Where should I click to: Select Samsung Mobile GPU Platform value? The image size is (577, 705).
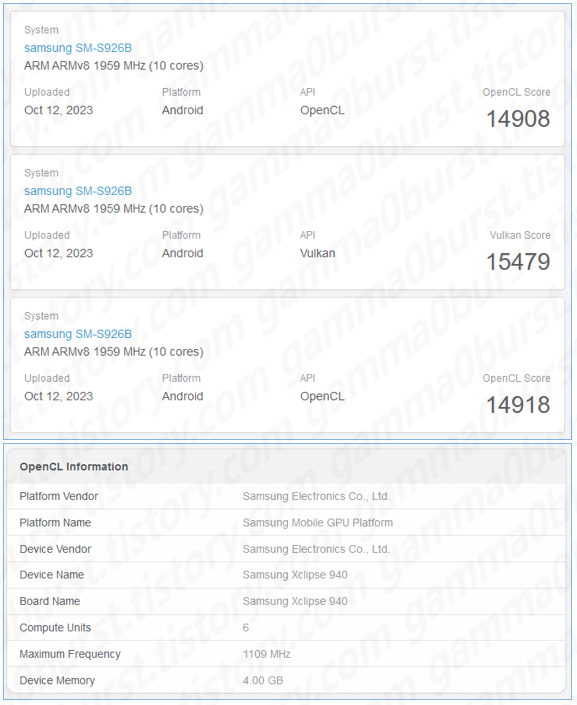tap(318, 523)
